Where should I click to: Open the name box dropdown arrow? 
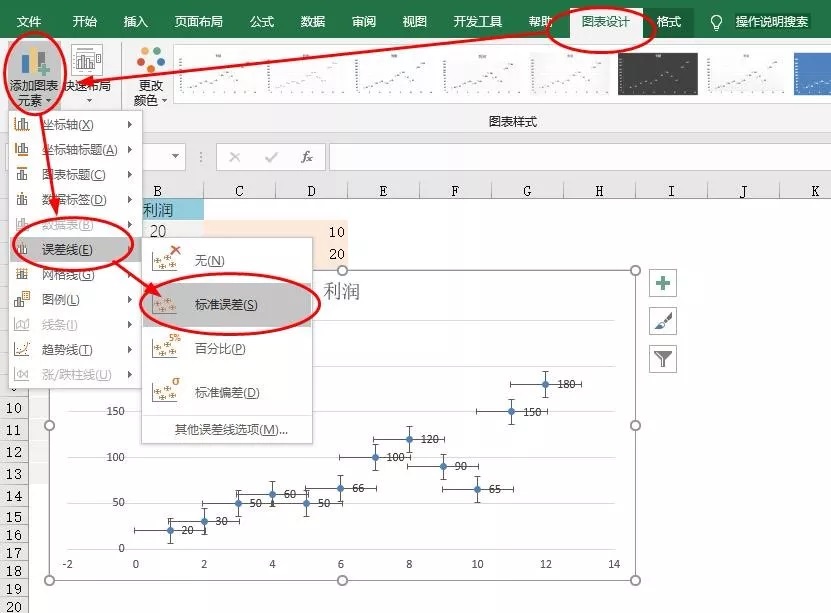(x=175, y=156)
